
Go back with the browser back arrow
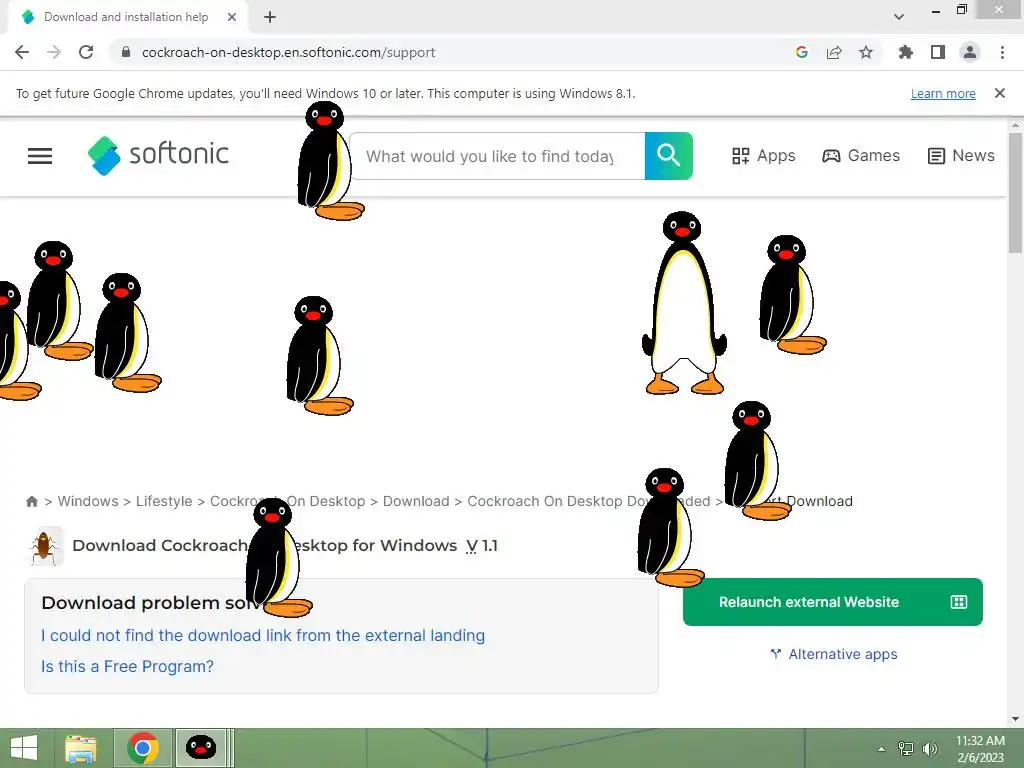pyautogui.click(x=22, y=52)
